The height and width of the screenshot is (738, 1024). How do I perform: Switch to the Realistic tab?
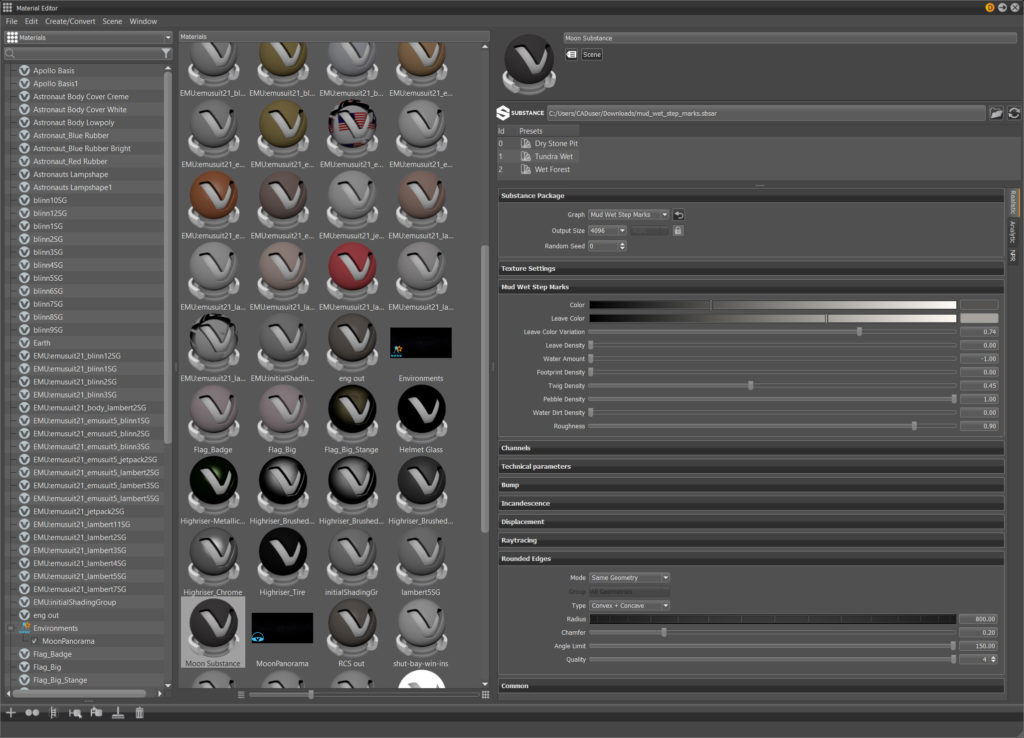tap(1013, 202)
